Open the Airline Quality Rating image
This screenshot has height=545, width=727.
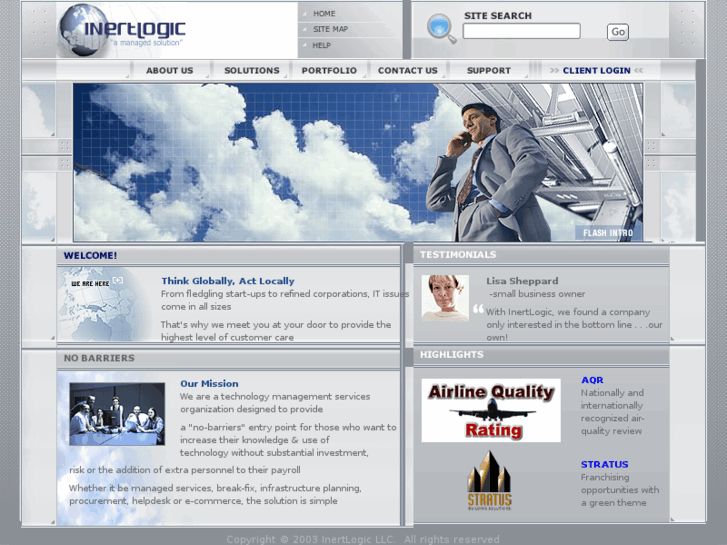pyautogui.click(x=490, y=410)
